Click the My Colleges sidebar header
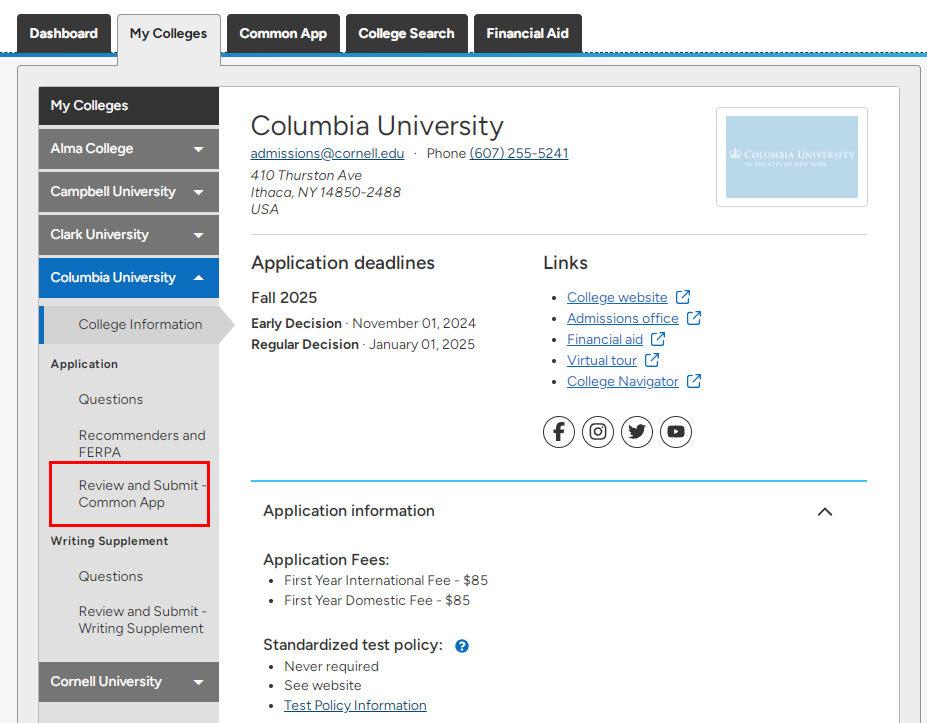Screen dimensions: 927x723 point(129,106)
